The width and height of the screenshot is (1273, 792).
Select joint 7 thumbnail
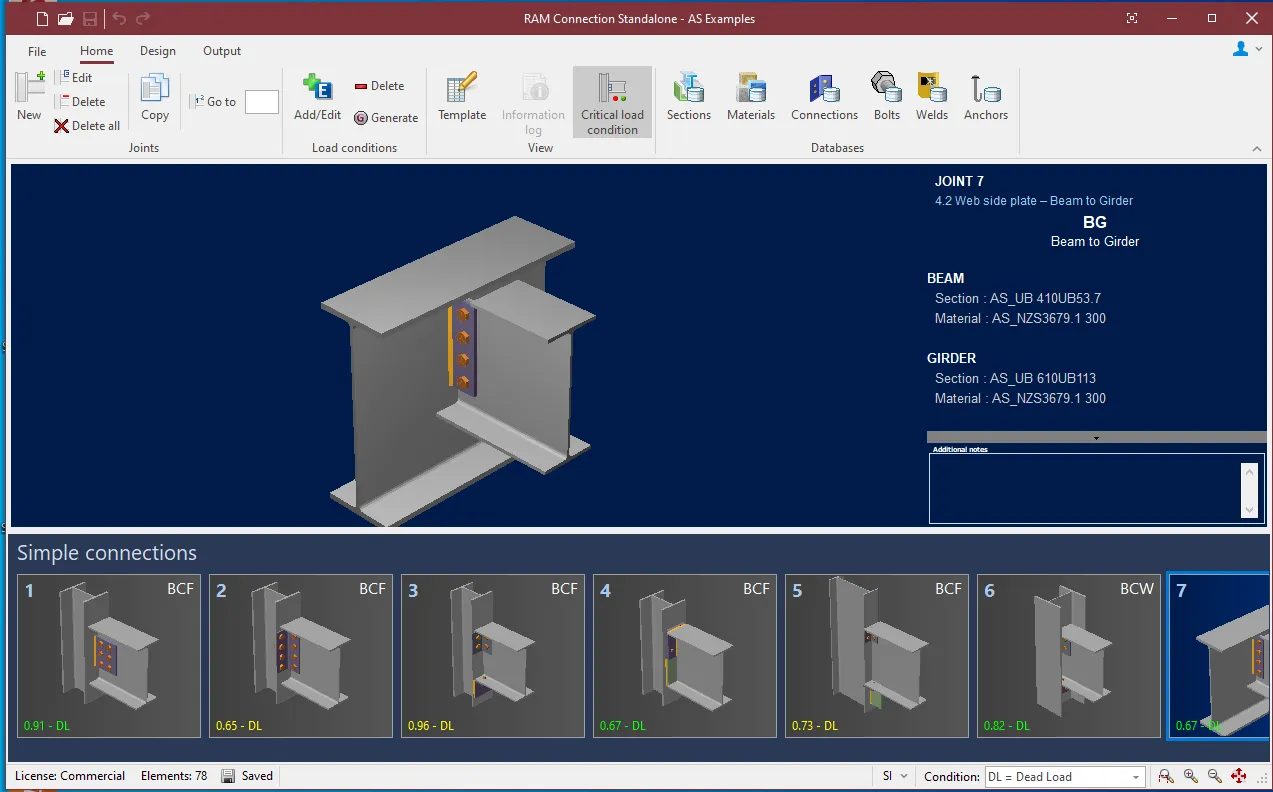(1218, 656)
